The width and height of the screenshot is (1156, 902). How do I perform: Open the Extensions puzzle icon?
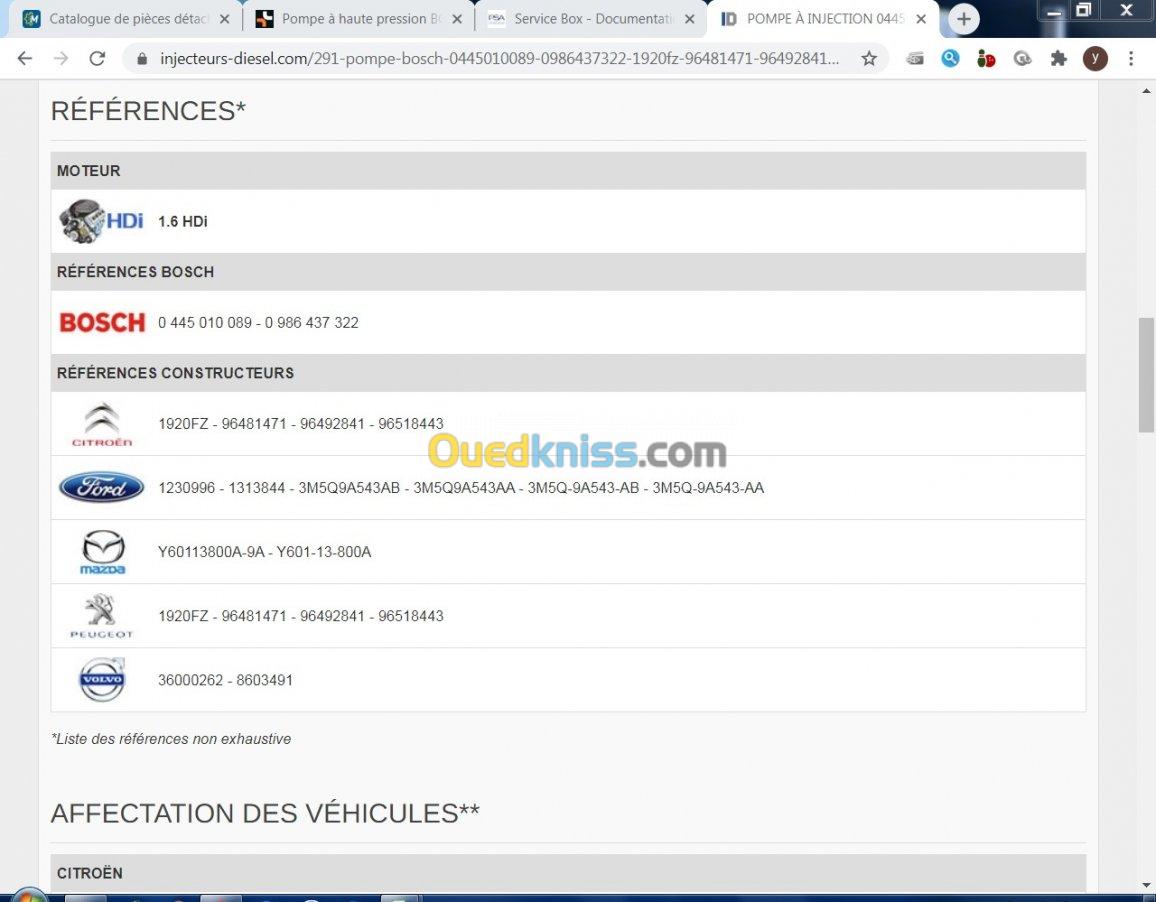pyautogui.click(x=1059, y=58)
